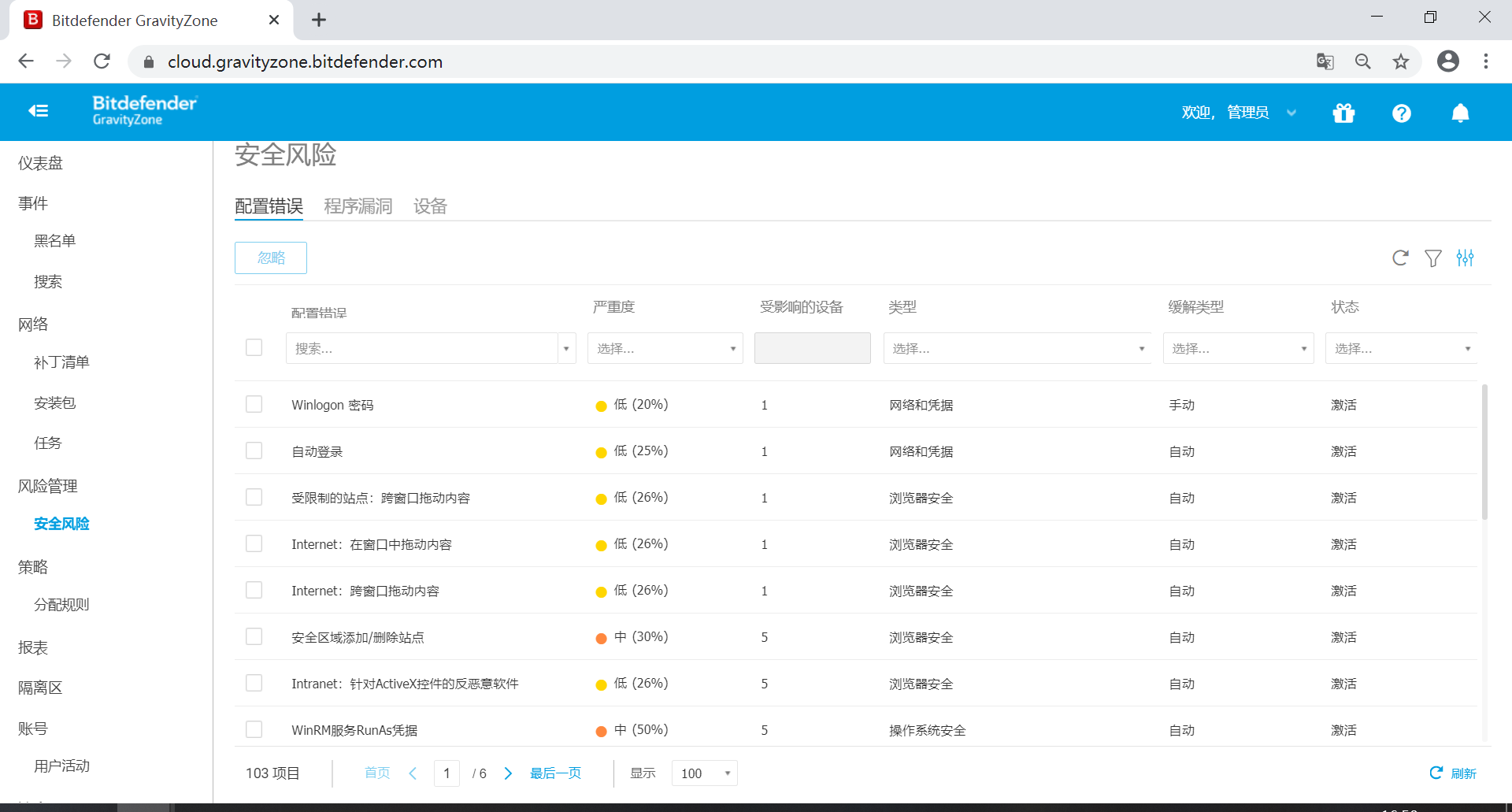
Task: Open 仪表盘 in sidebar
Action: 40,163
